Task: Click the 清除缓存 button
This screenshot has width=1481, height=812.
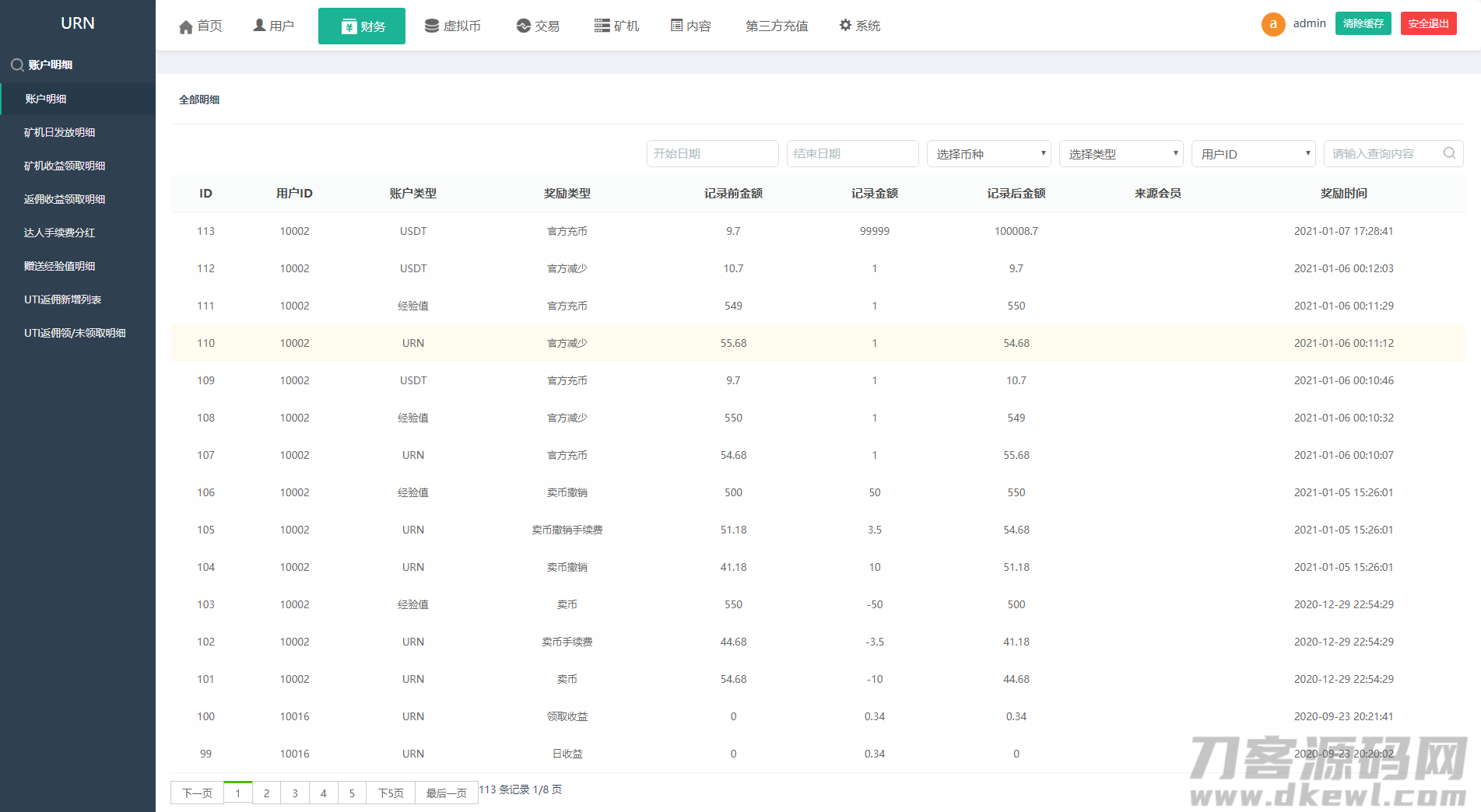Action: point(1363,23)
